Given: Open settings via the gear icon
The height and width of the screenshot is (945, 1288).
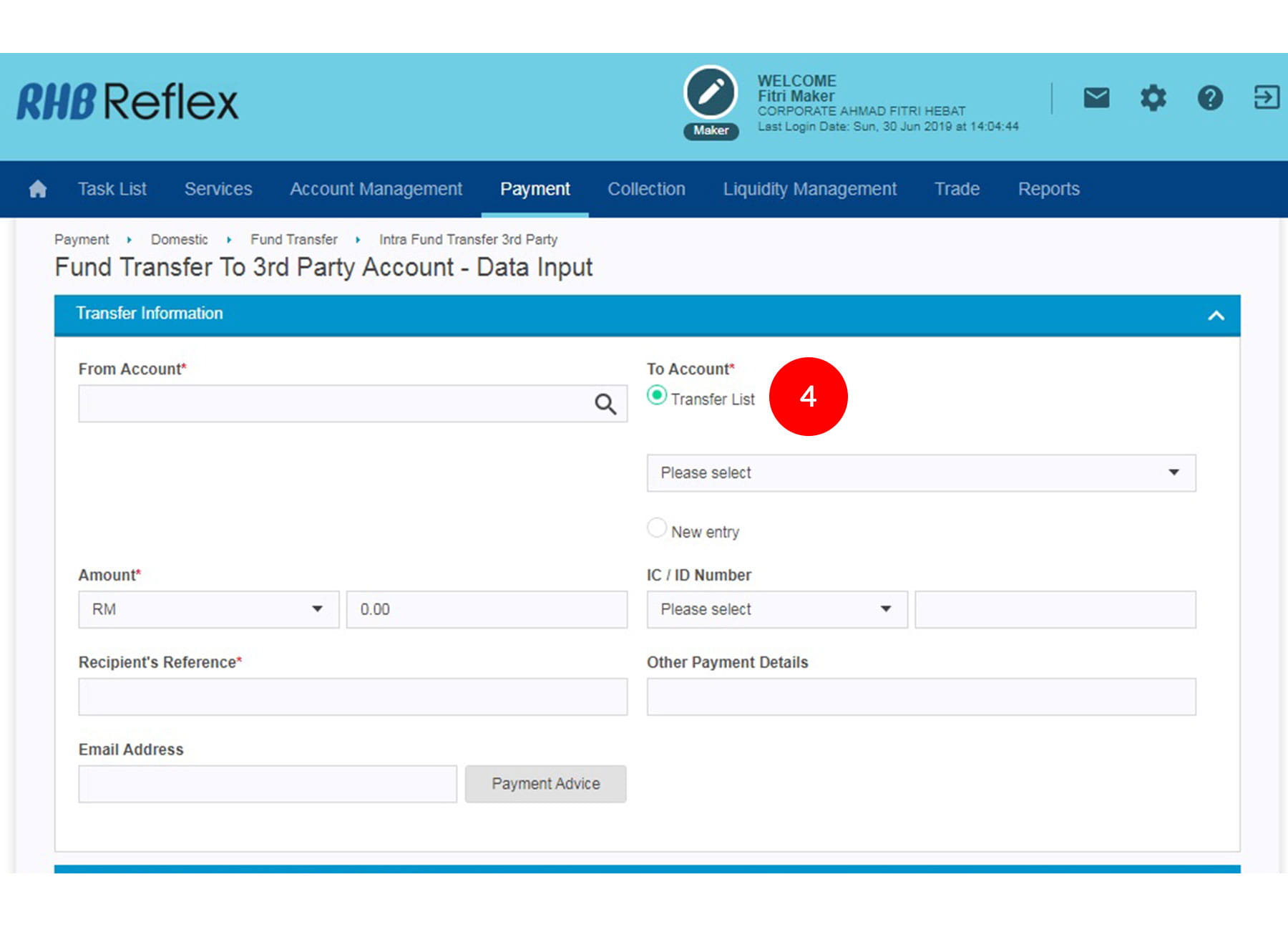Looking at the screenshot, I should point(1153,97).
